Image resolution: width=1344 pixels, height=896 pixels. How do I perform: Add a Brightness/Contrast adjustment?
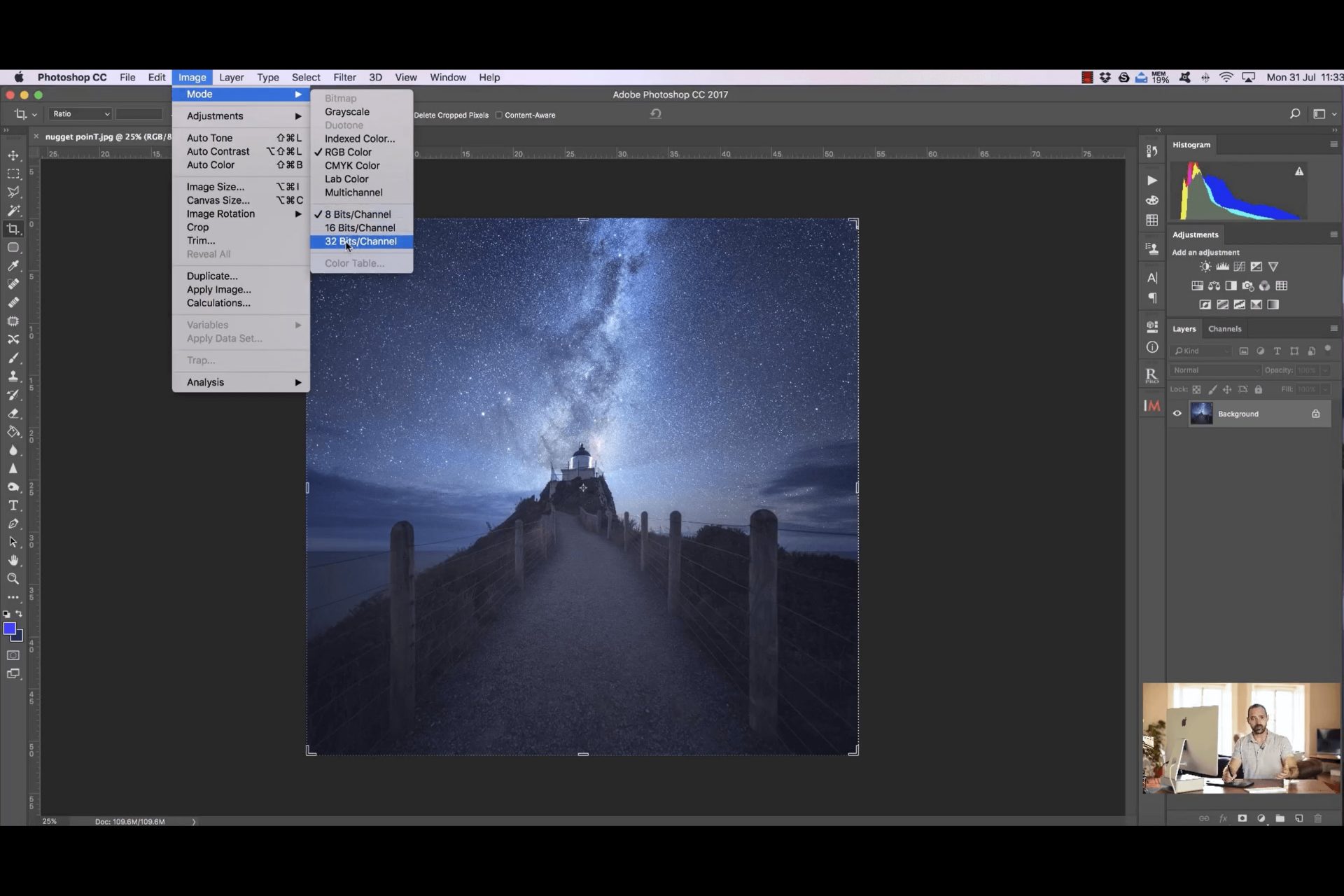[x=1205, y=267]
